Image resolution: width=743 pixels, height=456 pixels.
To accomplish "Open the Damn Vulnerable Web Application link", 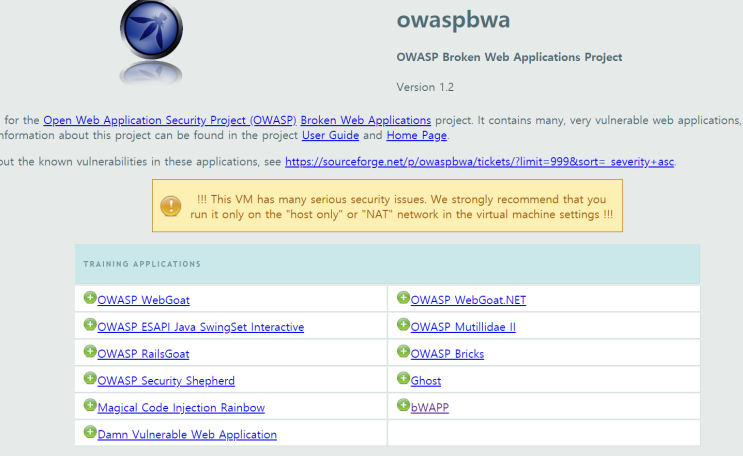I will [187, 435].
